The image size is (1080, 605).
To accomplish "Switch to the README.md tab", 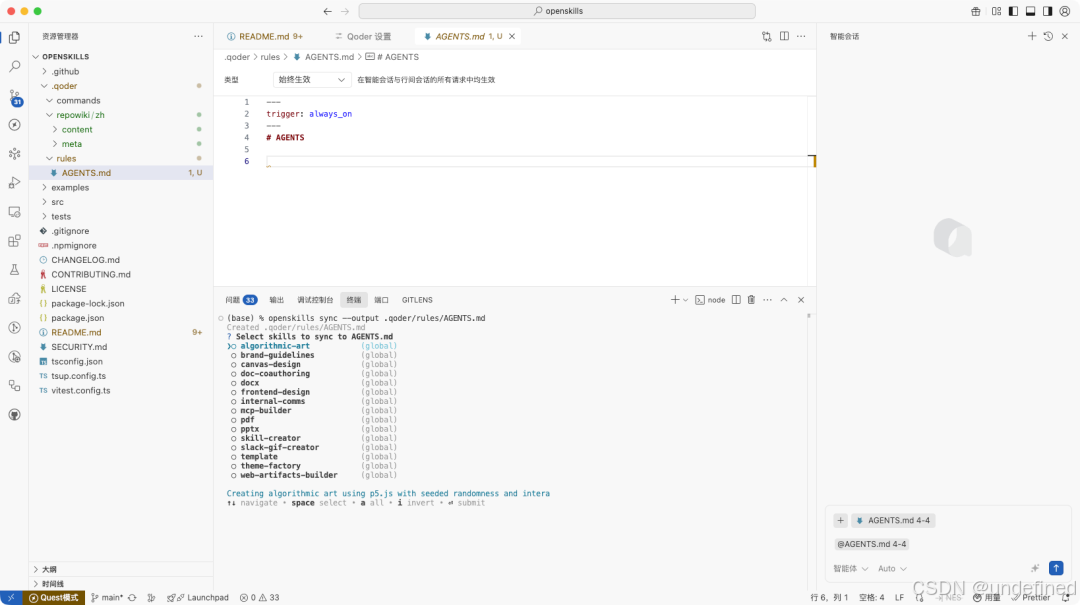I will [265, 35].
